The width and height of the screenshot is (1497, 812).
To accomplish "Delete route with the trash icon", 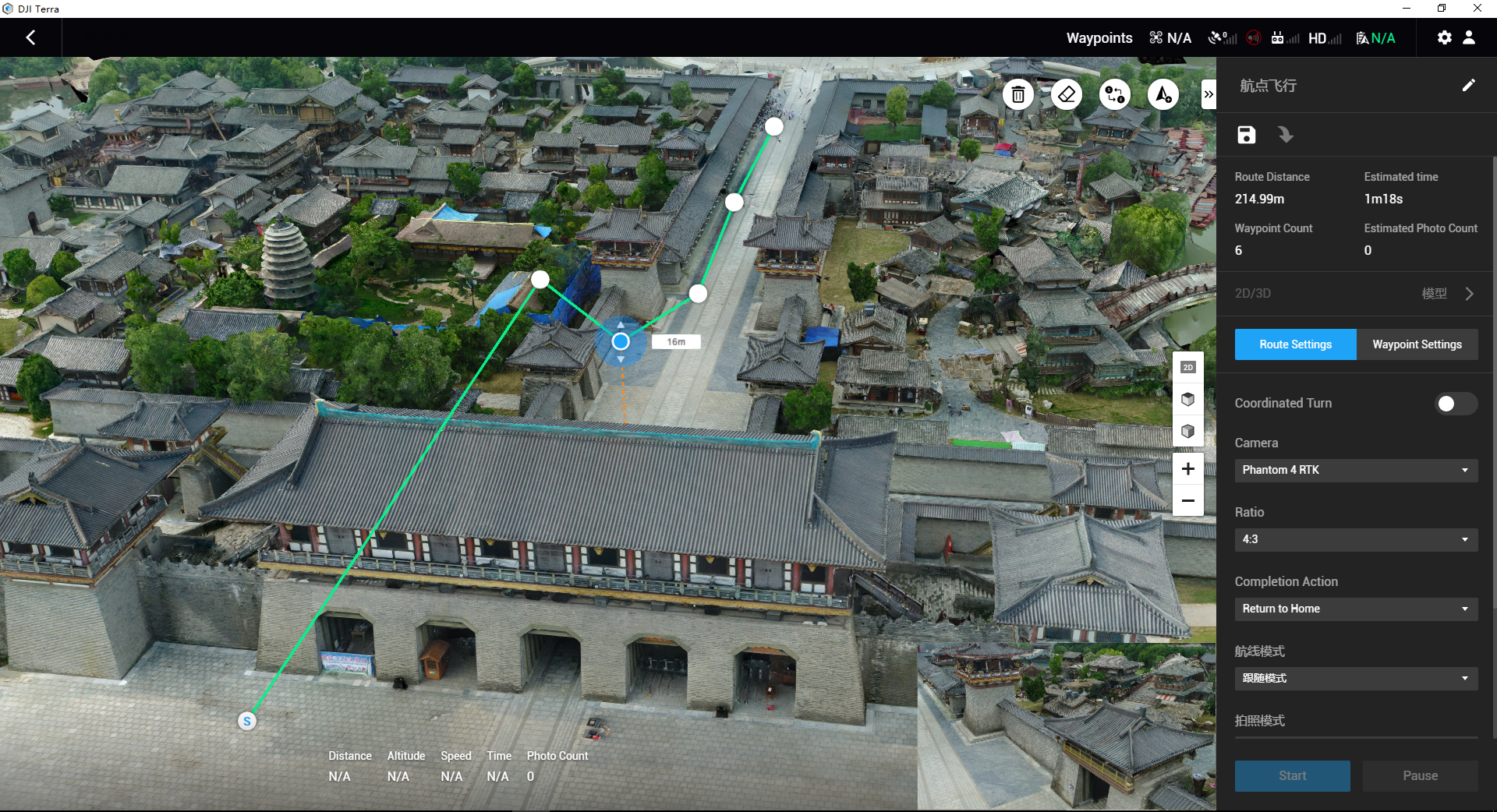I will pyautogui.click(x=1017, y=95).
